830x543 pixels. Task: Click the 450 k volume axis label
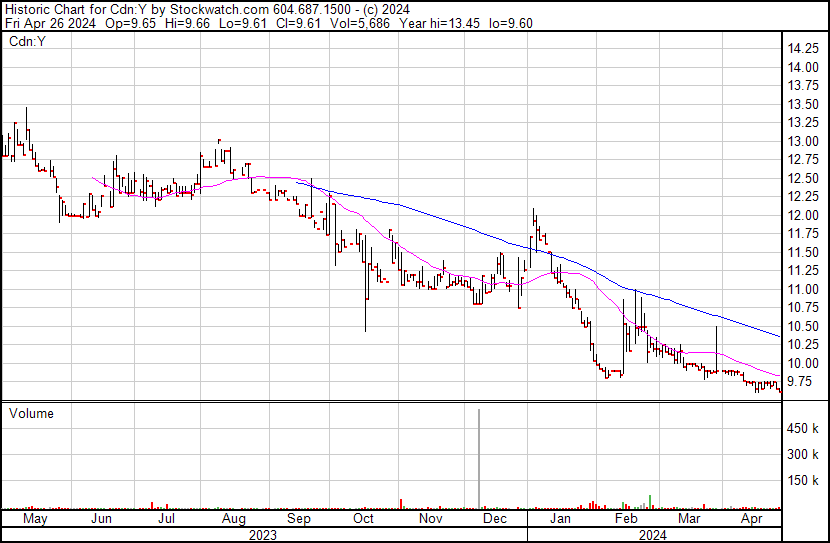click(x=803, y=429)
